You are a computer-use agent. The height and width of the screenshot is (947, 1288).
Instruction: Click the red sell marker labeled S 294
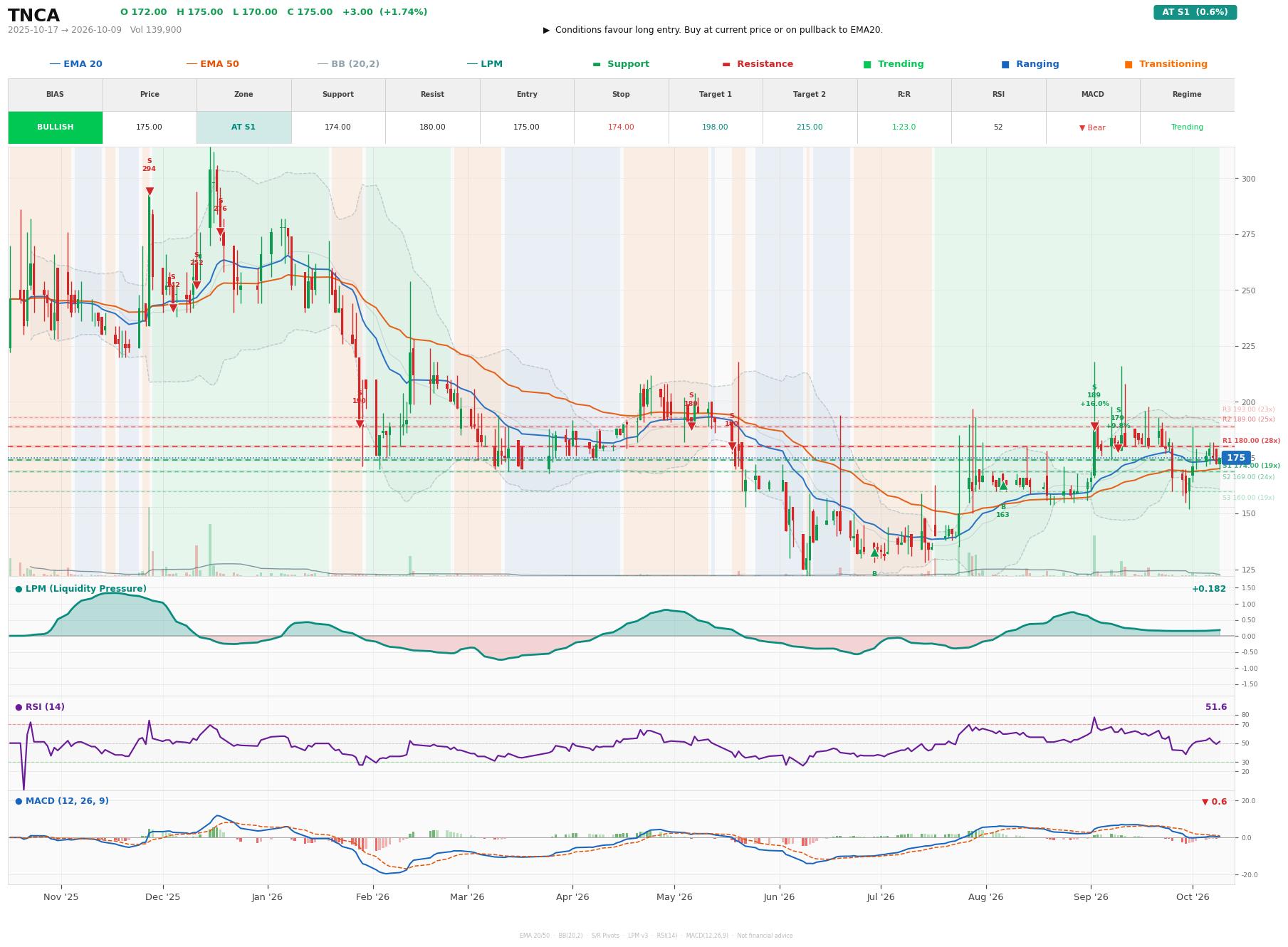[x=150, y=191]
